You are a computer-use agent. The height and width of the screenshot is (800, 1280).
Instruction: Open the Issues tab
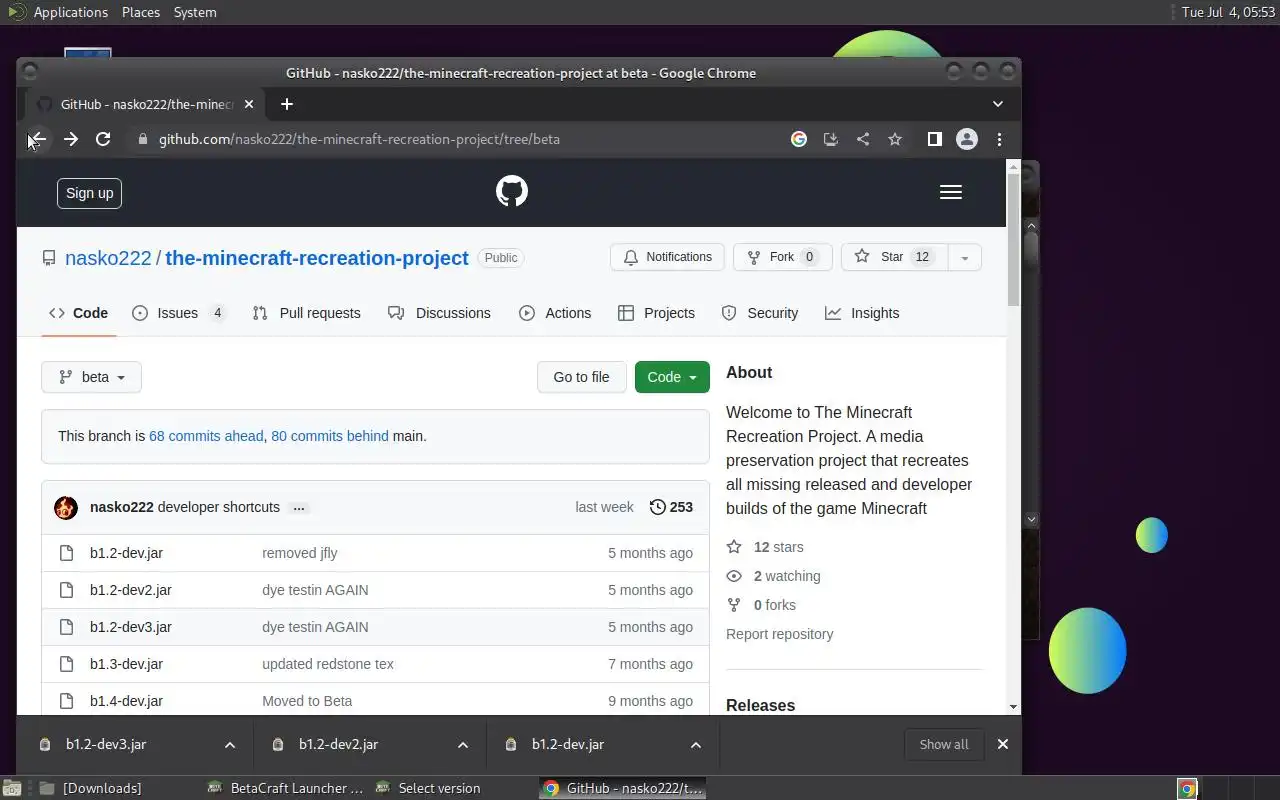[x=179, y=313]
